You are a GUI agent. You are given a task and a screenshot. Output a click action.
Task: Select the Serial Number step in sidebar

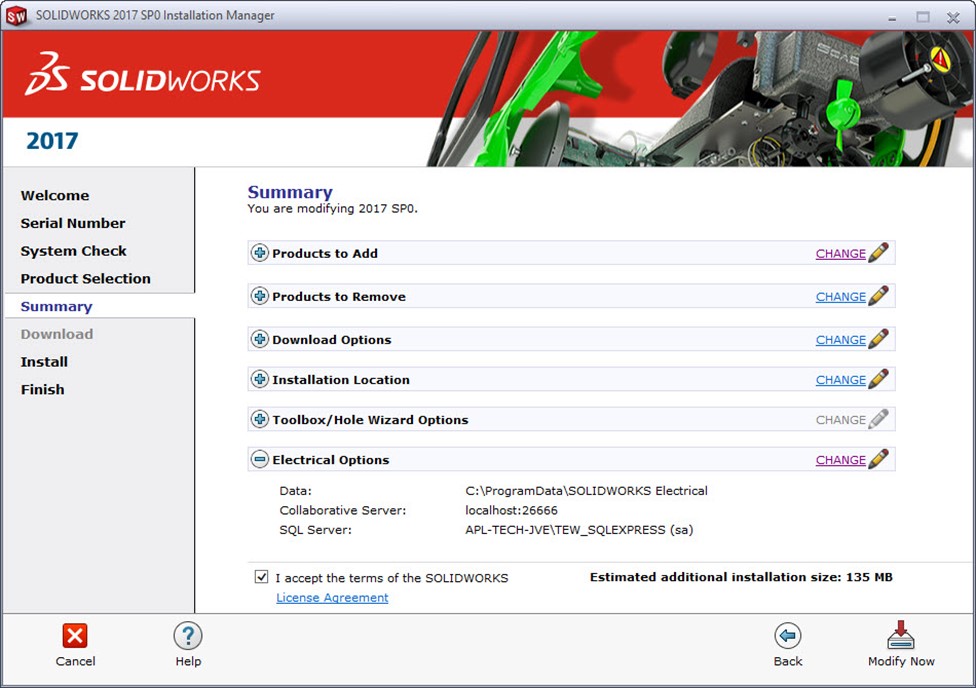[73, 223]
